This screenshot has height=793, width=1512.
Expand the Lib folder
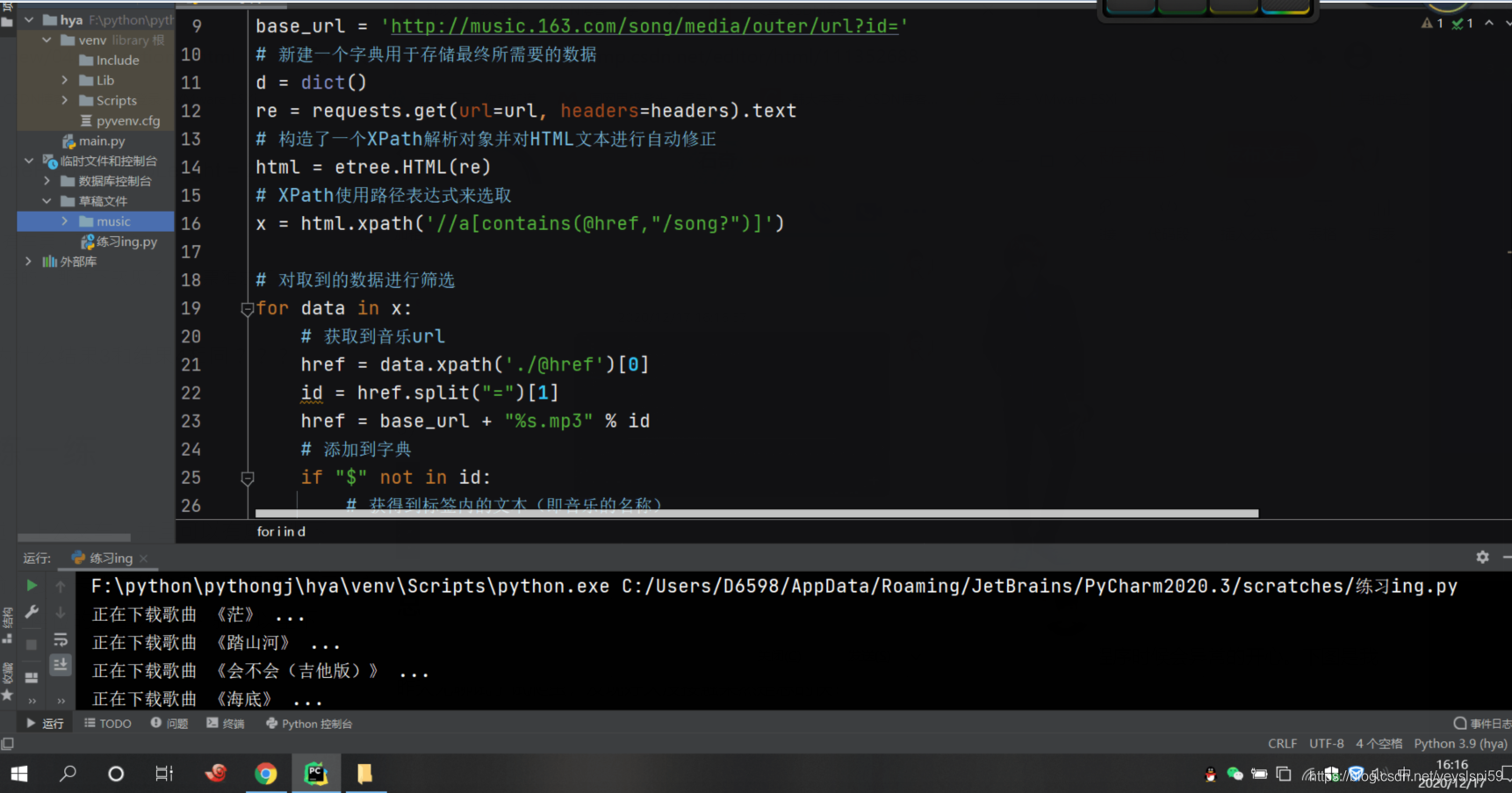(x=64, y=80)
